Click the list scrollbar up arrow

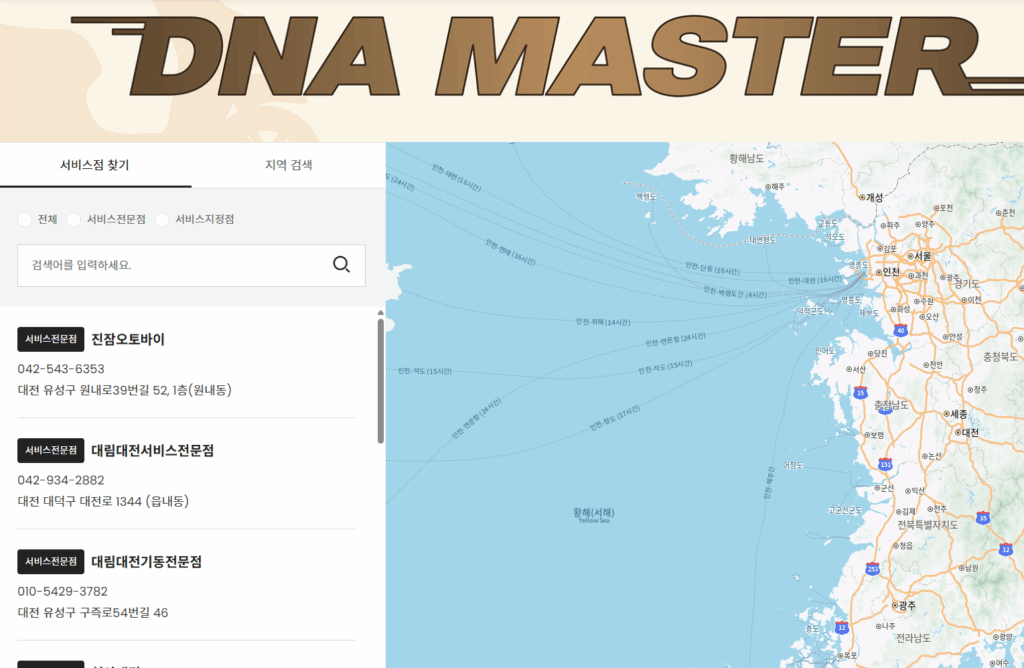pos(381,313)
